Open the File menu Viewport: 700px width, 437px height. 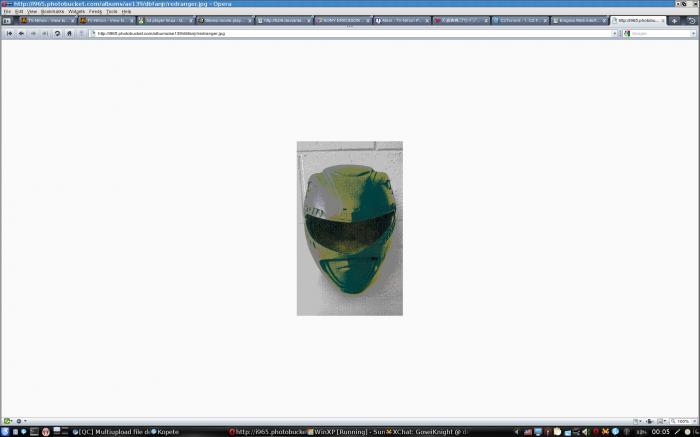[x=7, y=12]
